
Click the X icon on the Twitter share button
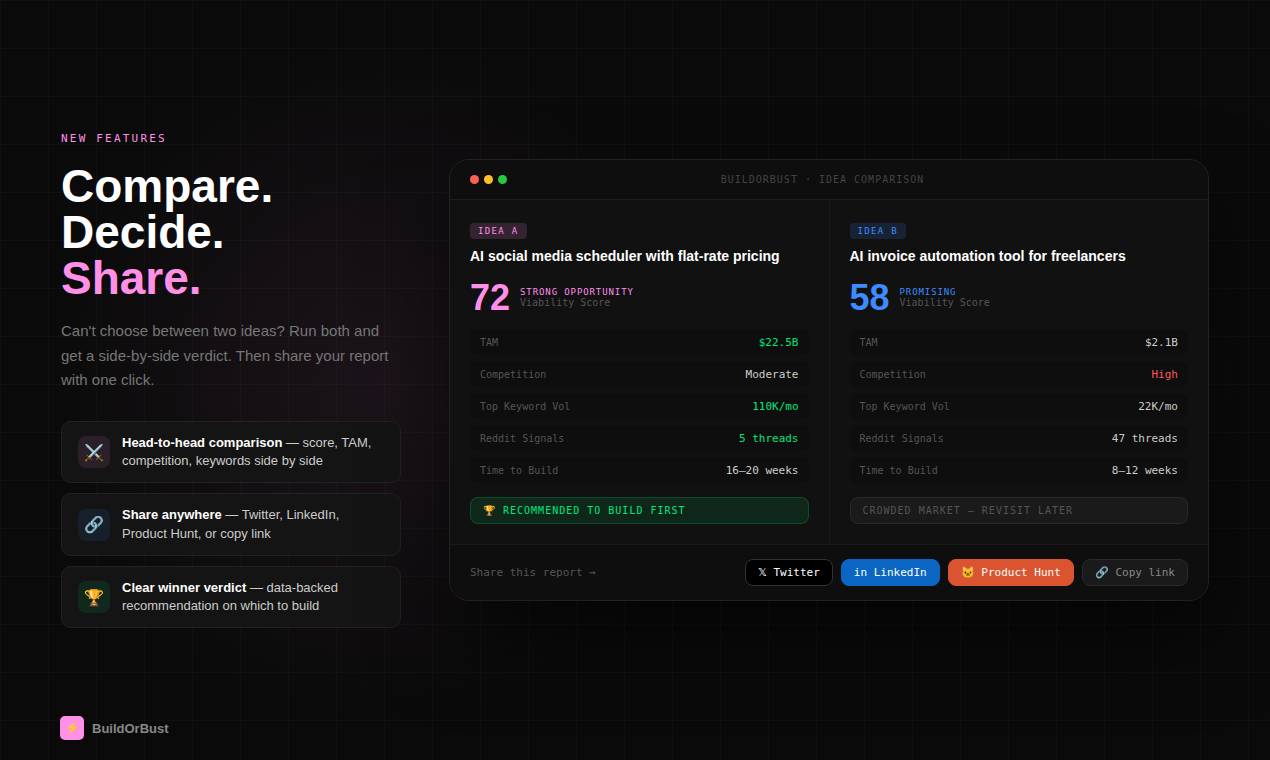pos(762,572)
